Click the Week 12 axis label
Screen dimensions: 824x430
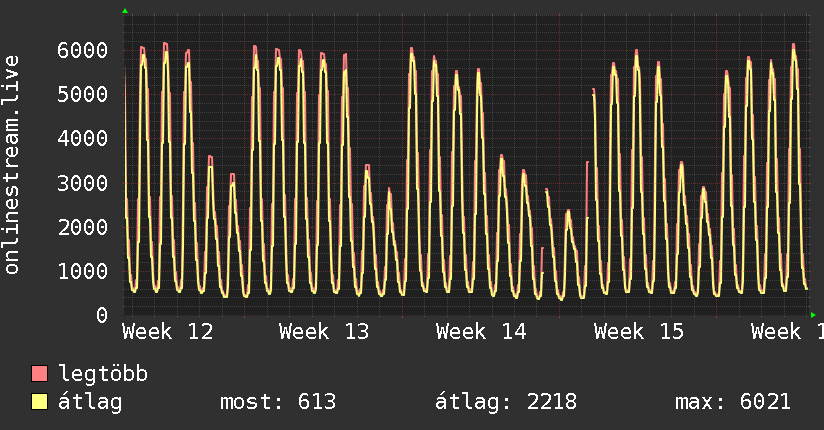pos(168,332)
